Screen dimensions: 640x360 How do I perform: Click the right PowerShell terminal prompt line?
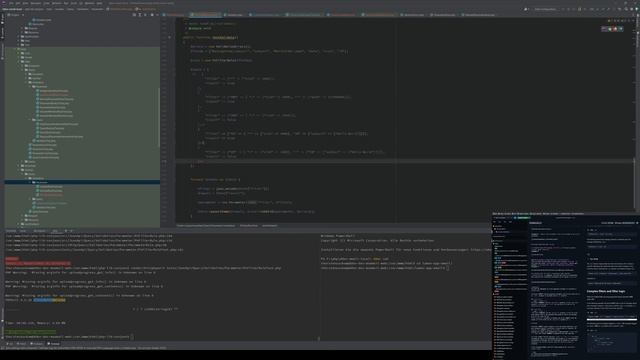(384, 268)
